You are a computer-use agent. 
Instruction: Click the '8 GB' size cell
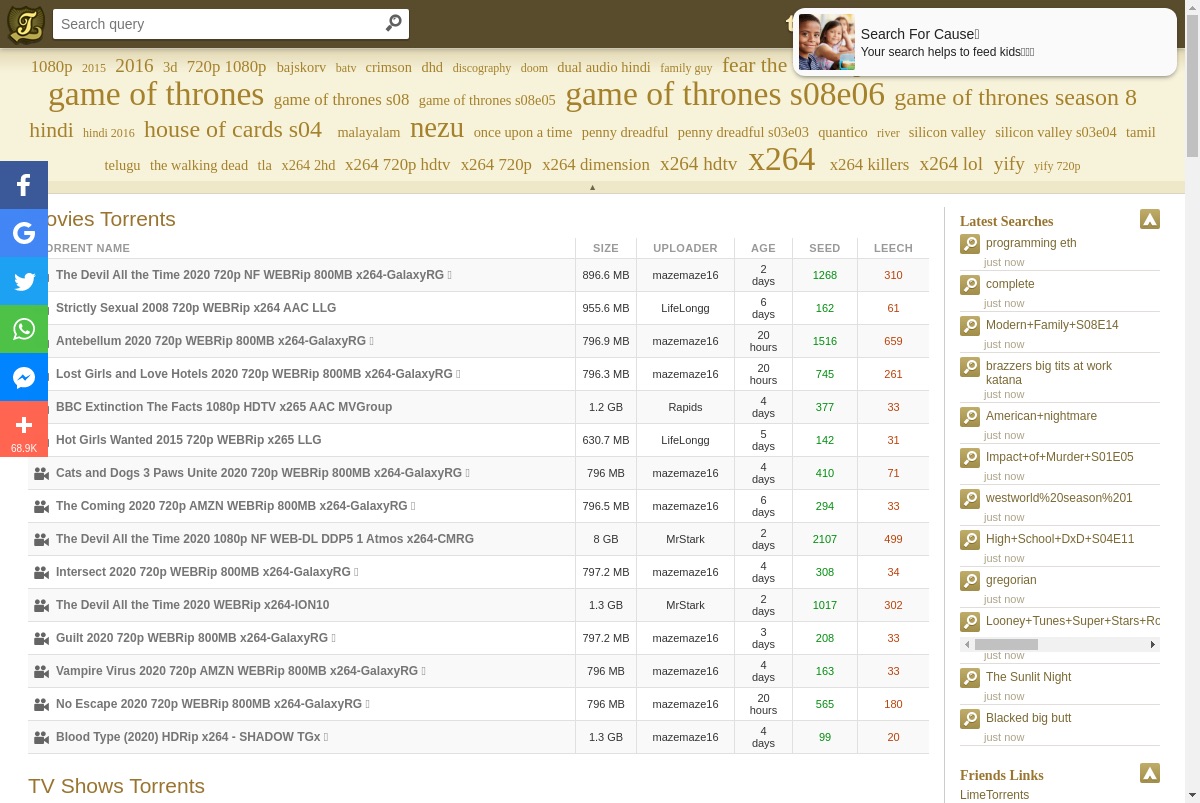606,539
